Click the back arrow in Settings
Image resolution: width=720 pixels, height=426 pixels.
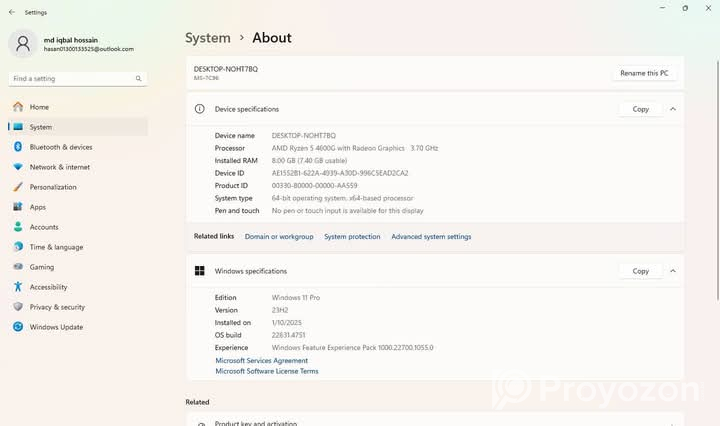coord(12,12)
